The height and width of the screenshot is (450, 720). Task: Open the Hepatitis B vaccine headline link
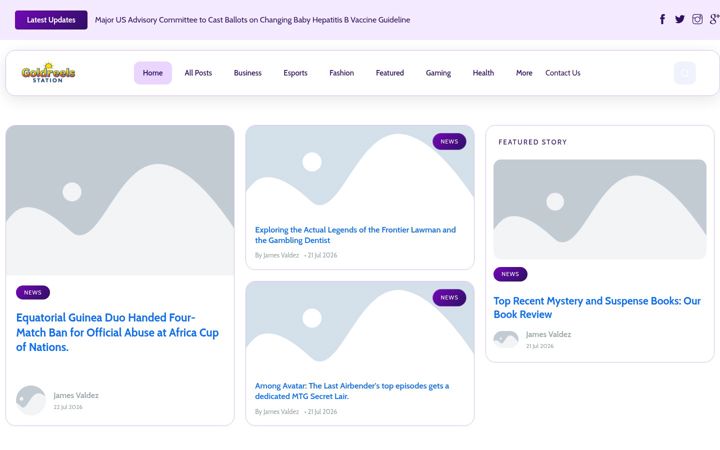[x=252, y=20]
